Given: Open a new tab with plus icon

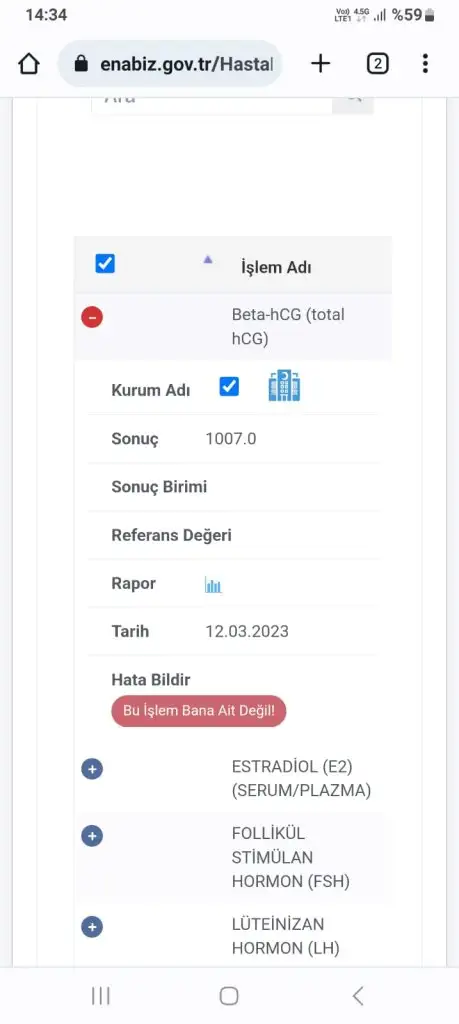Looking at the screenshot, I should (320, 63).
